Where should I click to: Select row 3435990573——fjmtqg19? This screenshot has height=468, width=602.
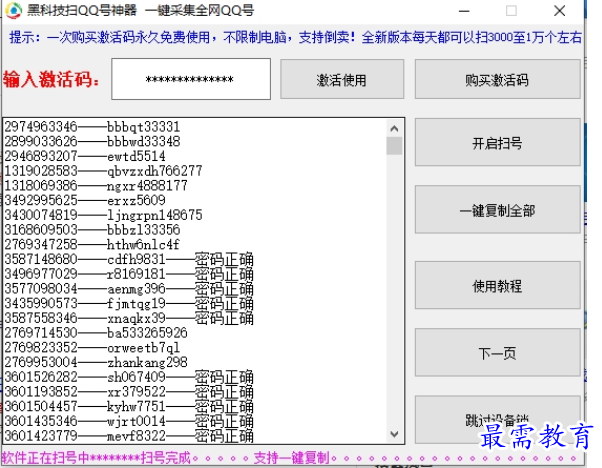click(129, 304)
